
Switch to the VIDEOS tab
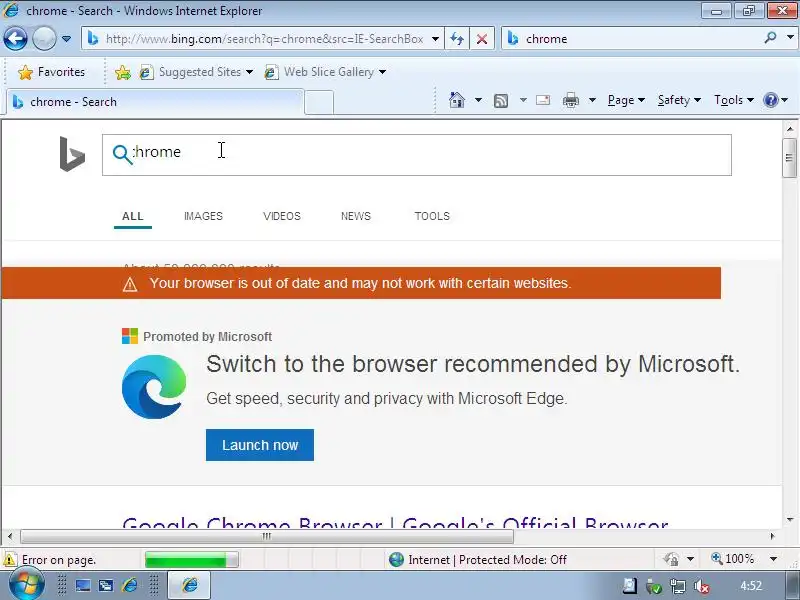point(282,216)
